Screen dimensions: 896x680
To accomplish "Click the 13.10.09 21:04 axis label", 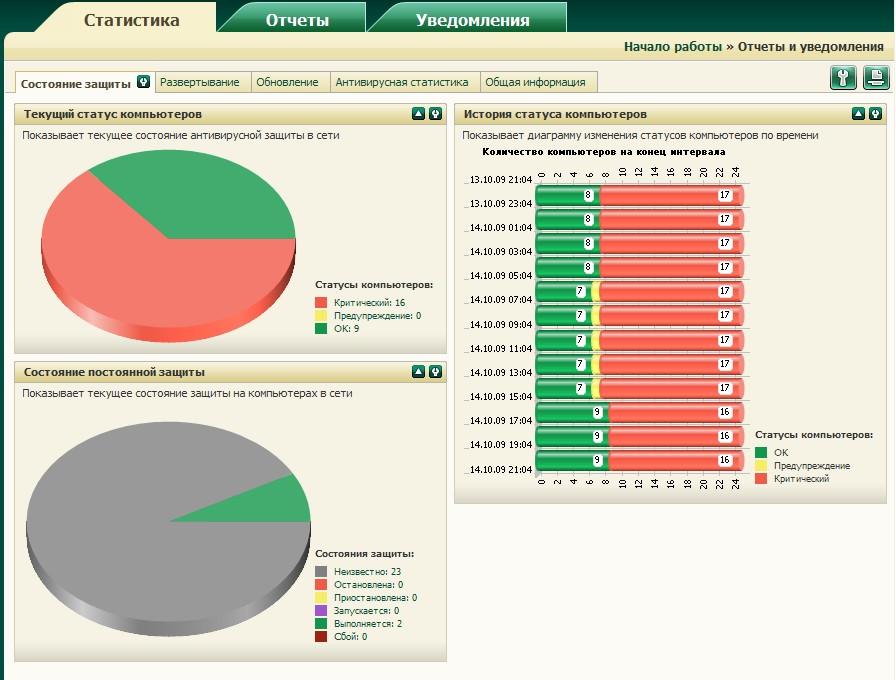I will click(x=501, y=179).
